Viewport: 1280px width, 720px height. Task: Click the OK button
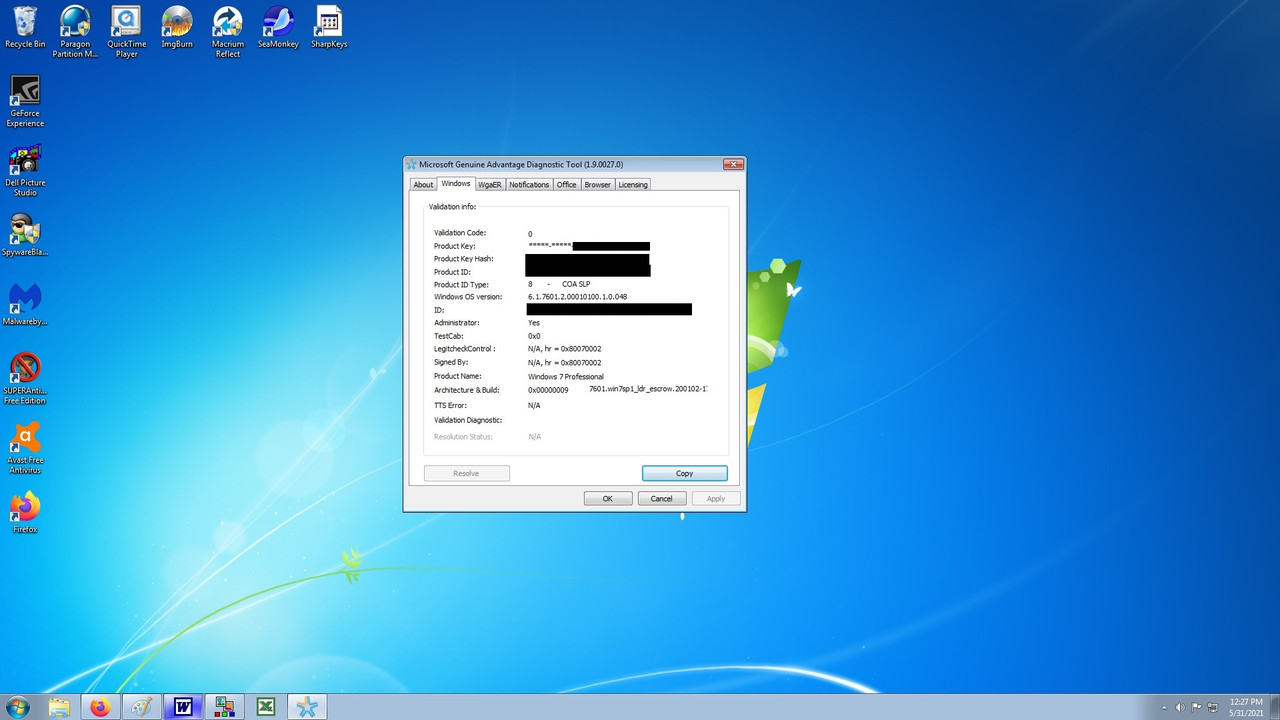[x=608, y=498]
